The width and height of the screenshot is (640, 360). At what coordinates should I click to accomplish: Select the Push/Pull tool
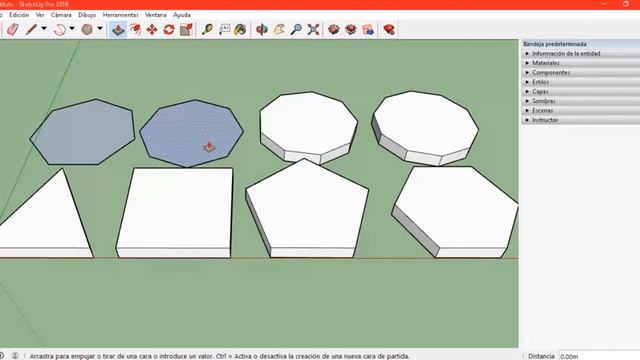[118, 29]
